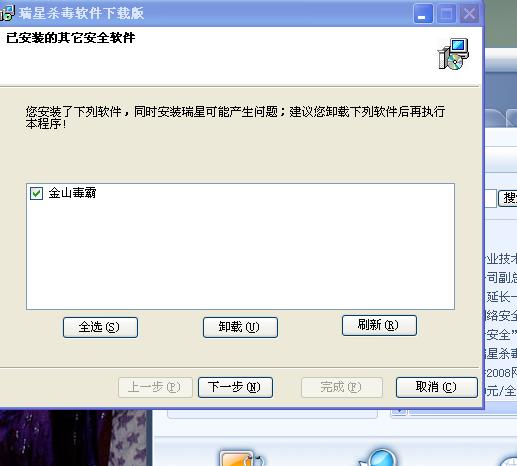Close the 瑞星杀毒软件下载版 installer window
Screen dimensions: 517x466
click(469, 14)
